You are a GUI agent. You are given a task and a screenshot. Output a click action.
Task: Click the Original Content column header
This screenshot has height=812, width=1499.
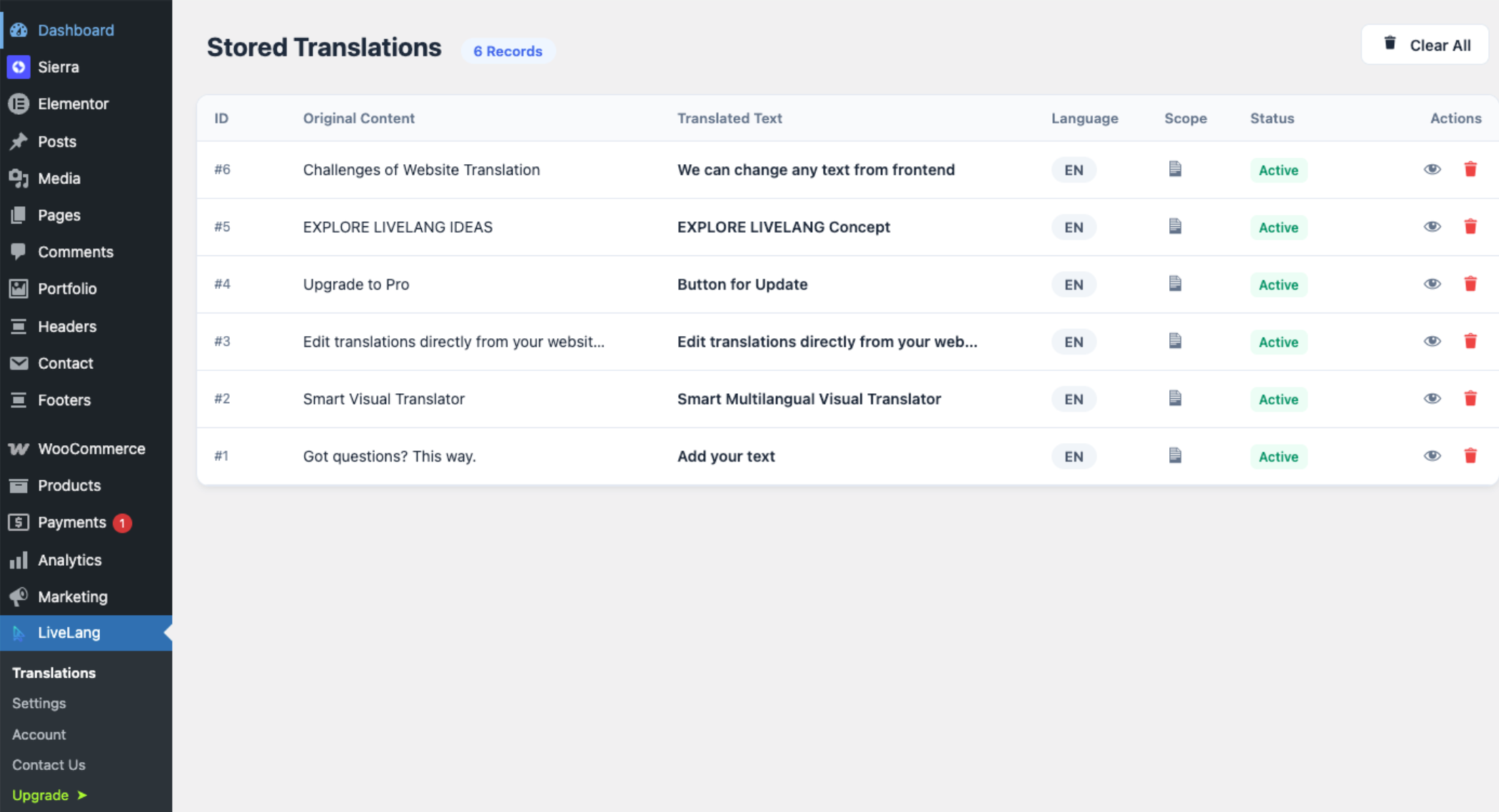[358, 118]
